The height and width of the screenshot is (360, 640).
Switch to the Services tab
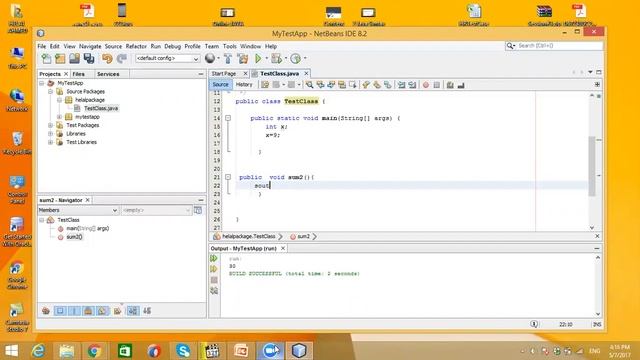pos(108,74)
